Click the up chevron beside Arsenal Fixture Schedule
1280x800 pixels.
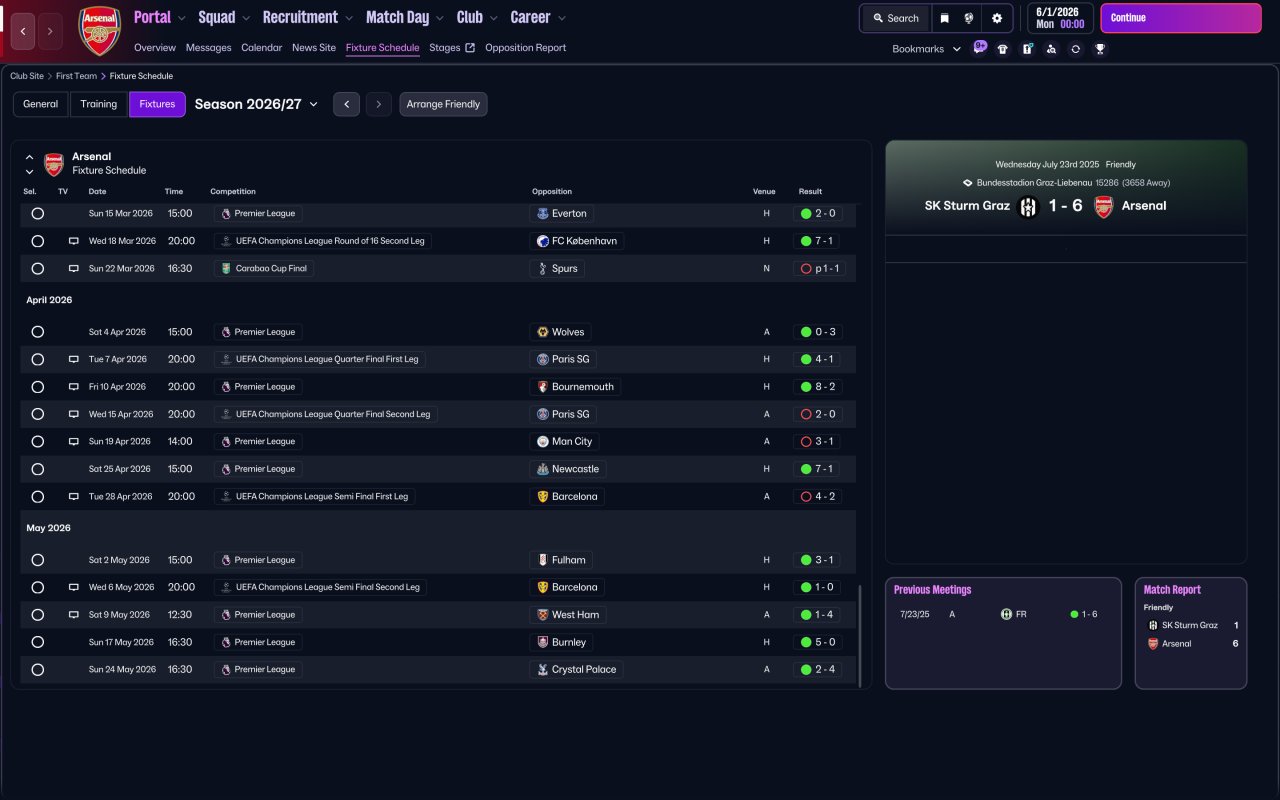click(x=29, y=157)
